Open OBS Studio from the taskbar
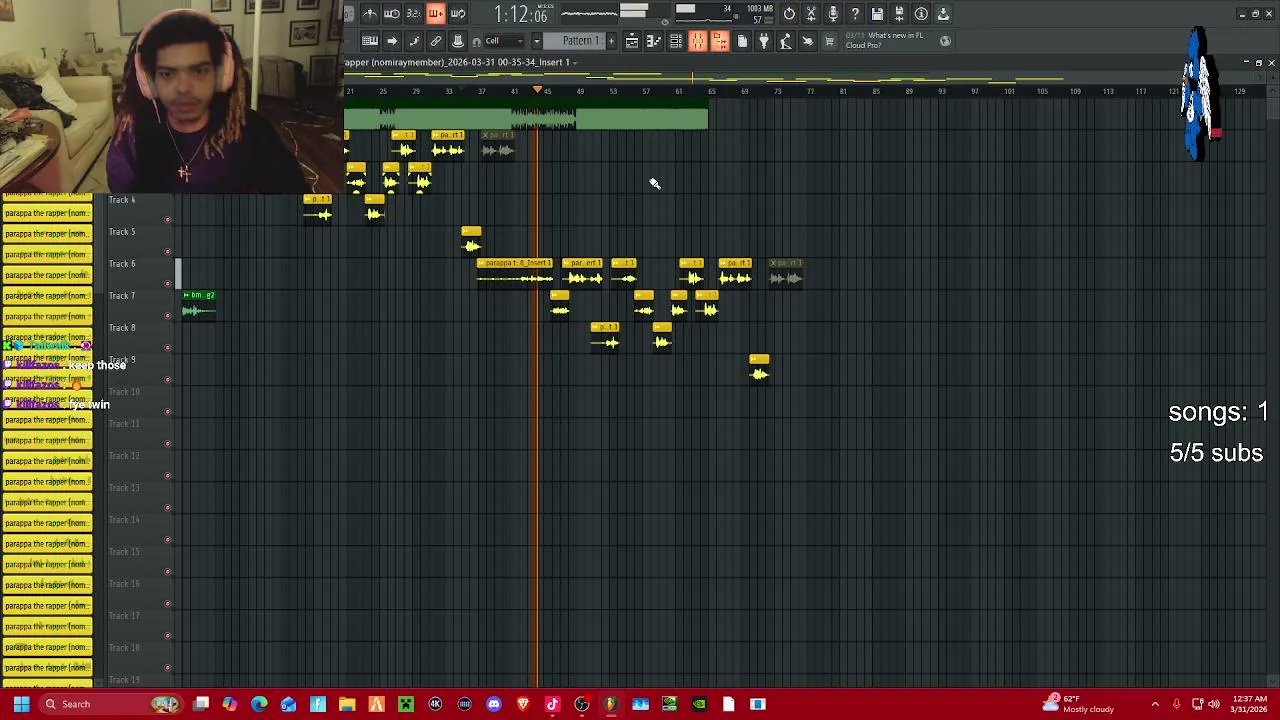 582,704
